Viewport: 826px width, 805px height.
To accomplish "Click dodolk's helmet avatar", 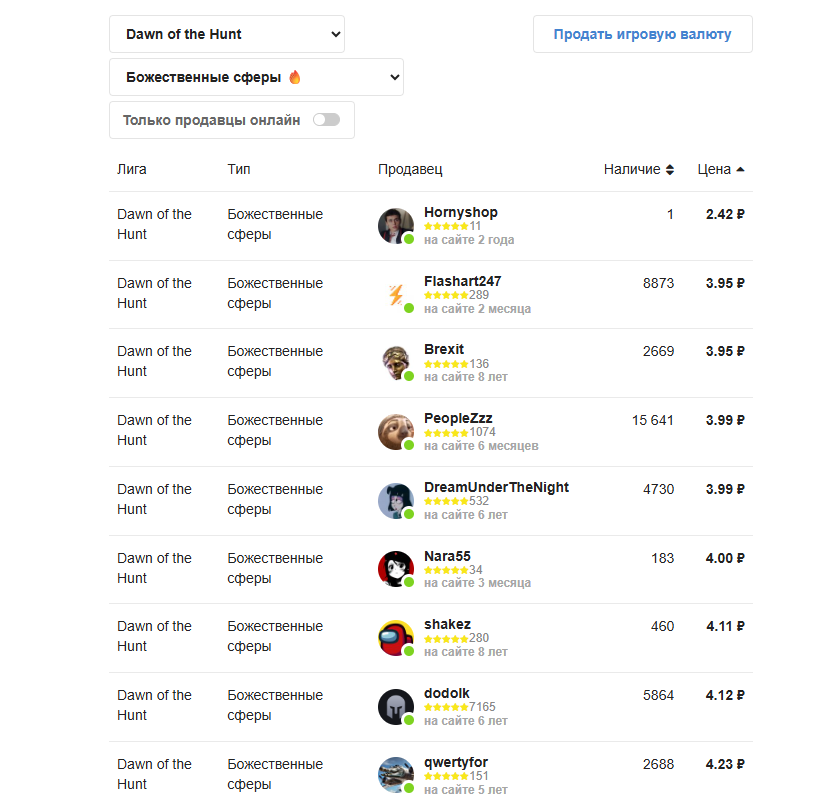I will click(395, 707).
